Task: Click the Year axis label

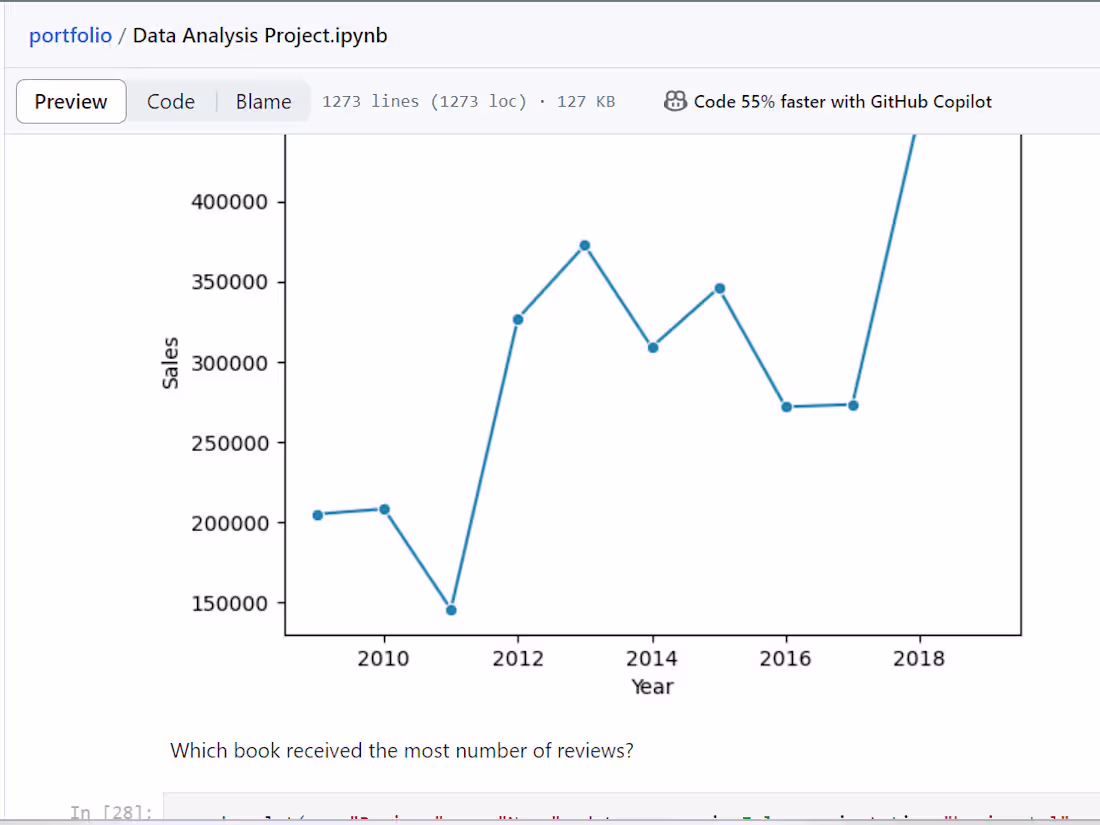Action: (652, 687)
